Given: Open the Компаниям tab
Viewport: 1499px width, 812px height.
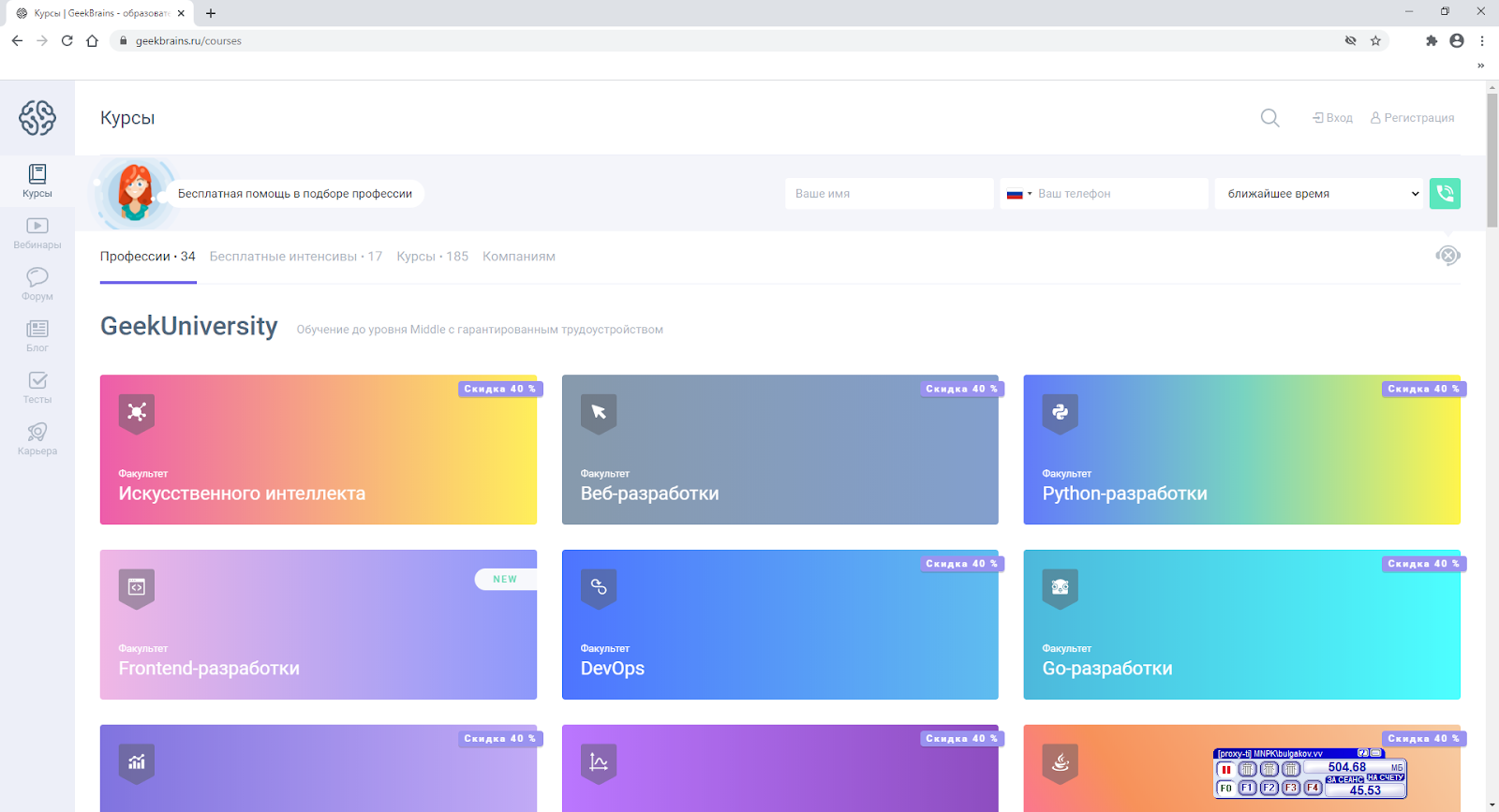Looking at the screenshot, I should click(519, 257).
